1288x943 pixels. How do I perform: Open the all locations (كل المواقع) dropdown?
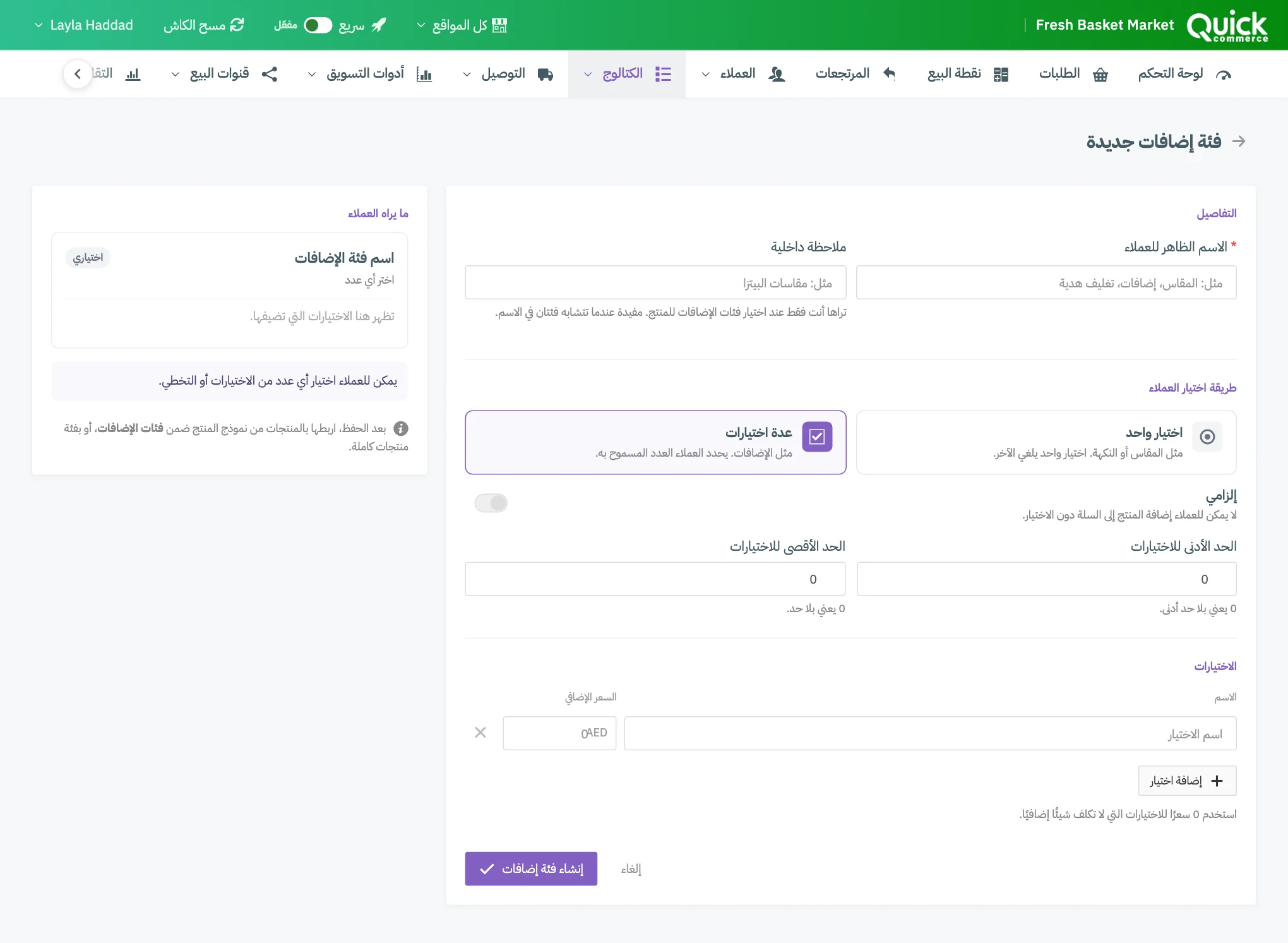tap(462, 25)
